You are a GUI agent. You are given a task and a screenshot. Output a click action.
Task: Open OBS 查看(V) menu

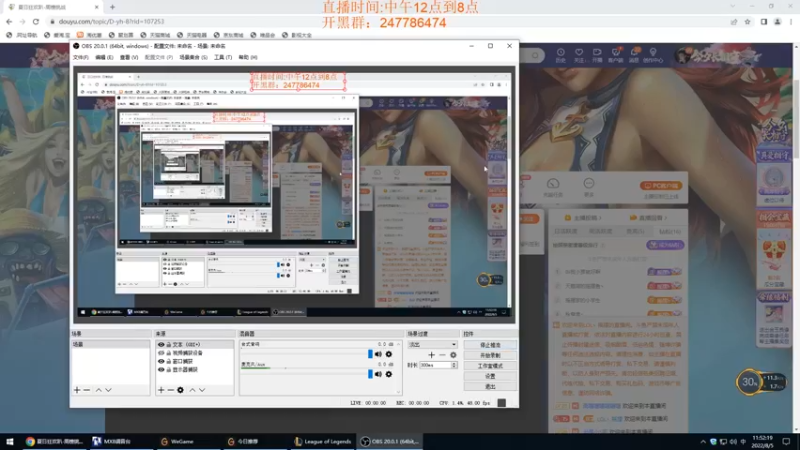tap(129, 57)
